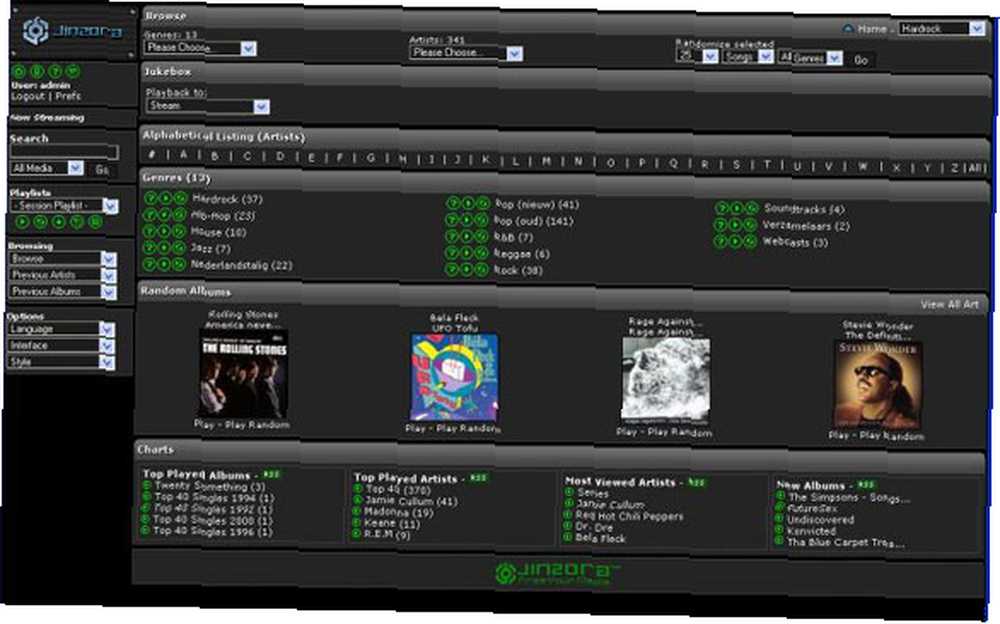Open the Previous Albums dropdown
Viewport: 1000px width, 624px height.
(62, 292)
